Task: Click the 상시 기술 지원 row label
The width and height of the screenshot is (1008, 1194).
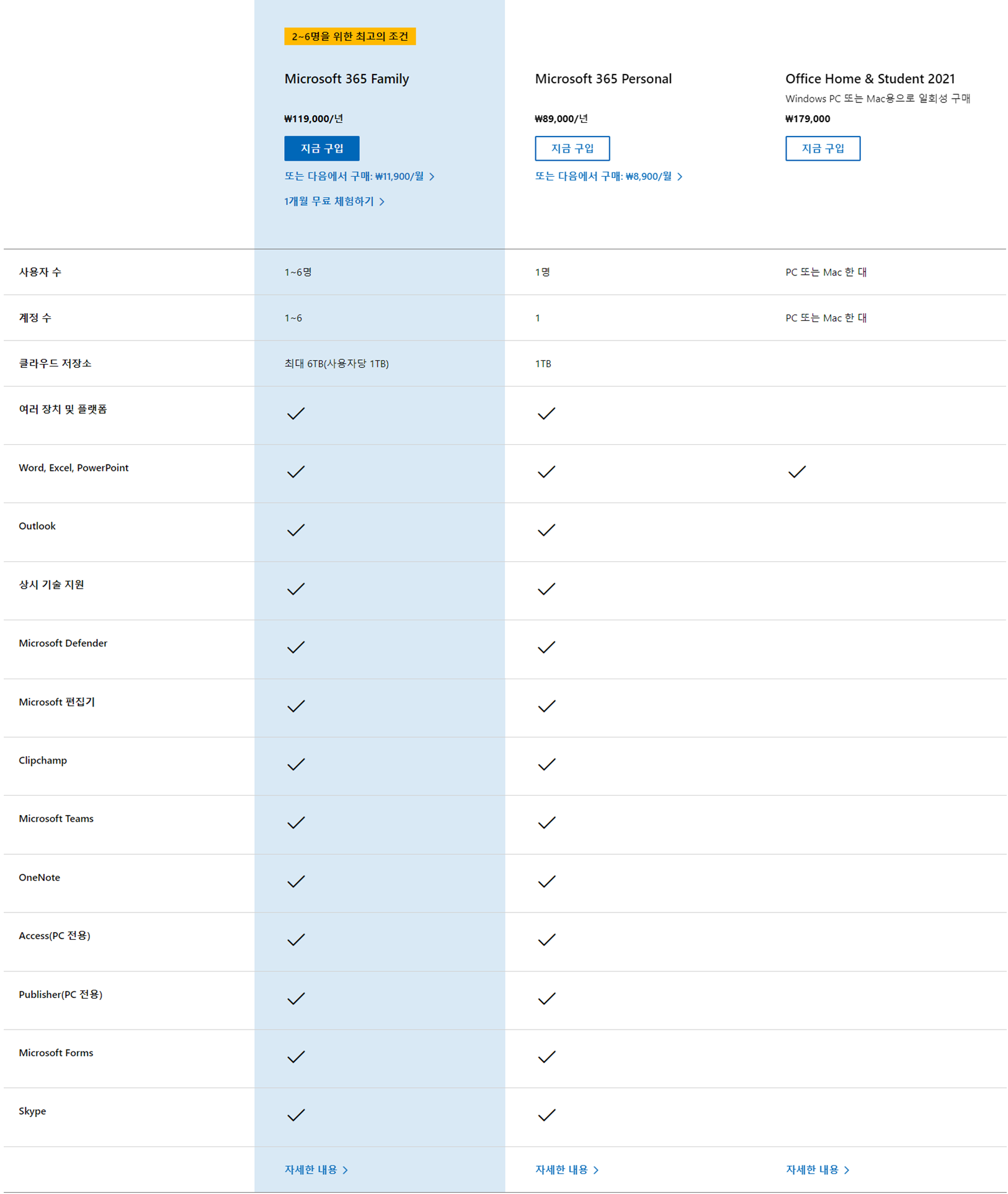Action: (51, 584)
